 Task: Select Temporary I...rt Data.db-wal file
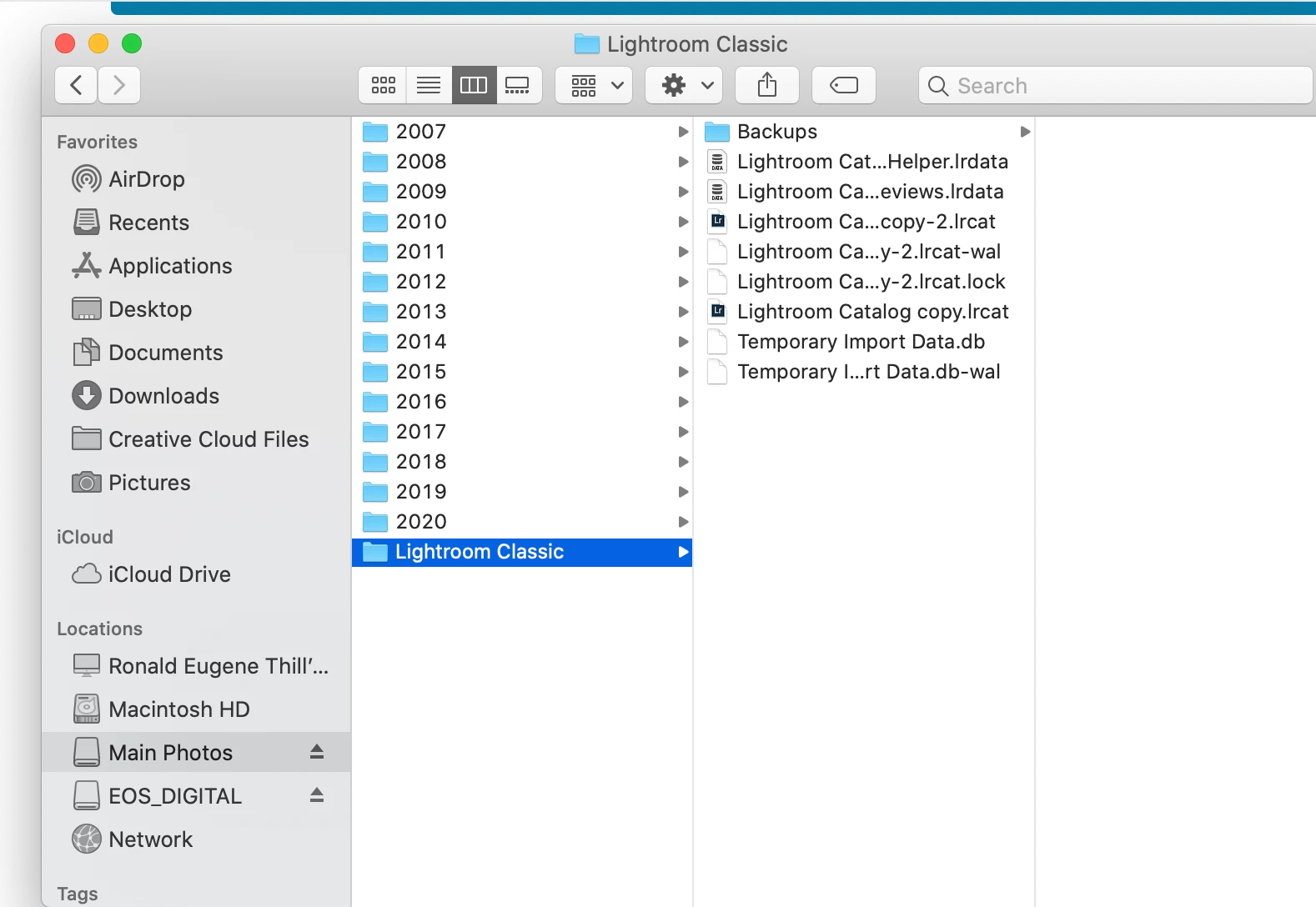864,372
